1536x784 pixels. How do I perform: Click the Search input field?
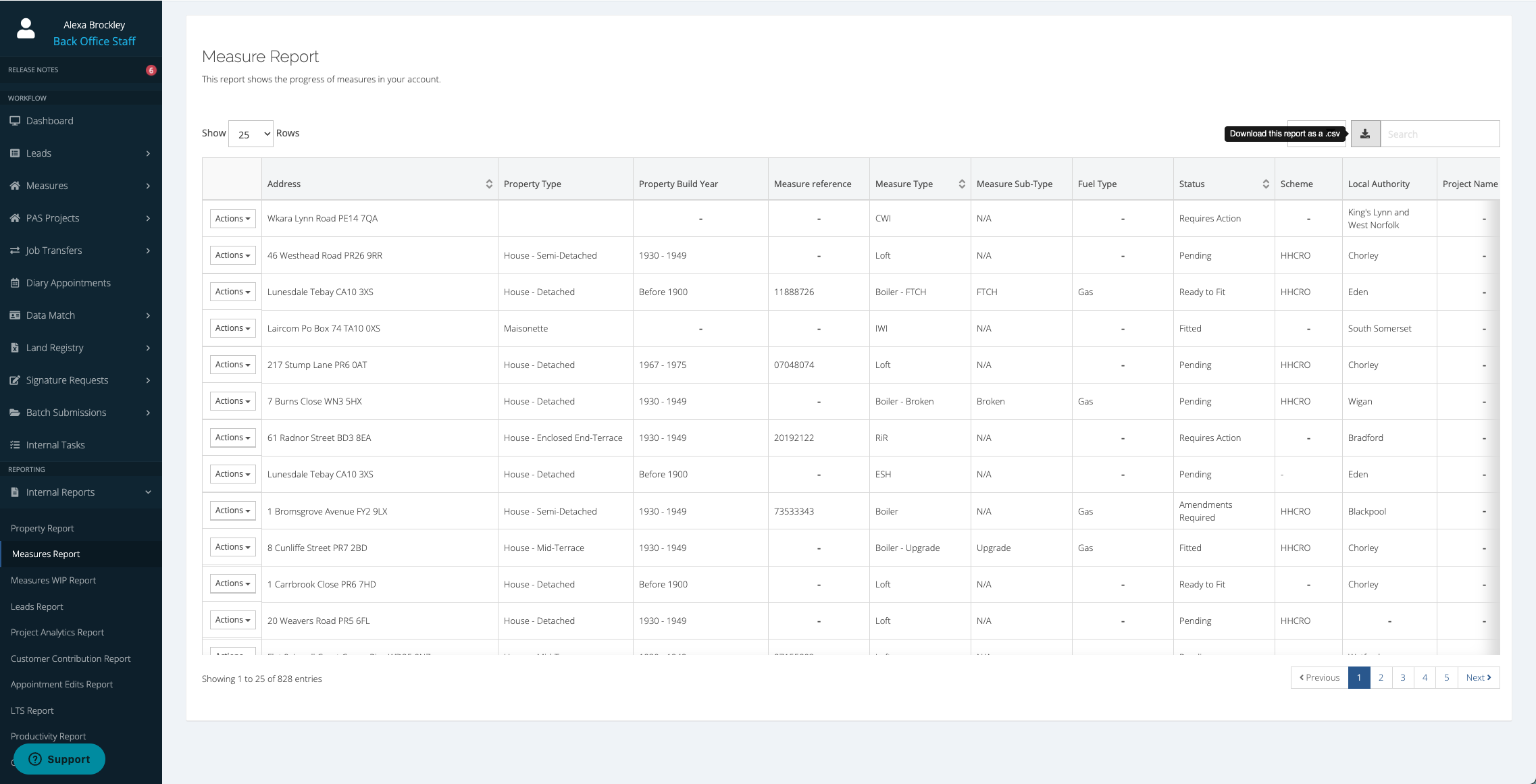coord(1439,134)
